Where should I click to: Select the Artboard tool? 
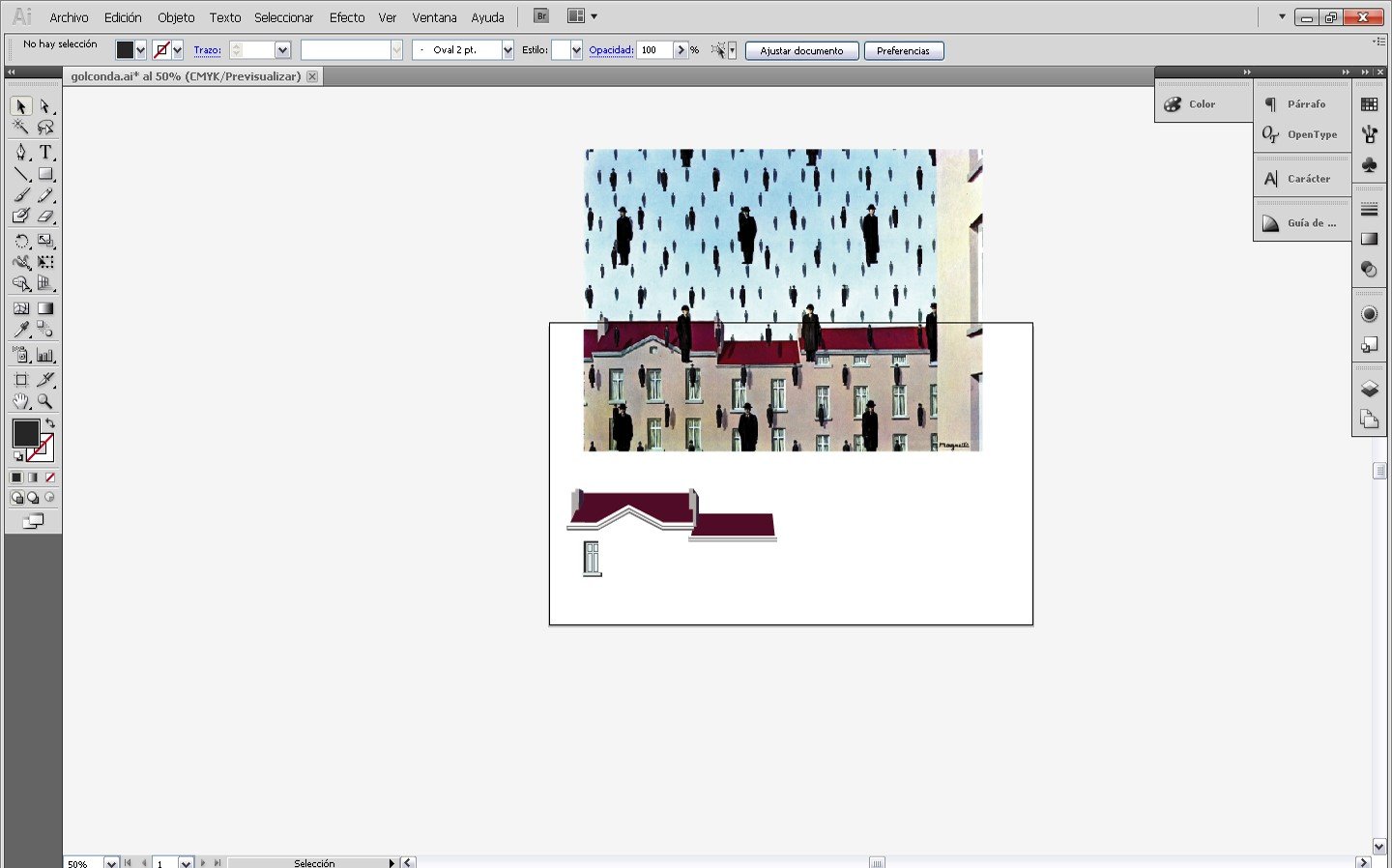click(21, 380)
